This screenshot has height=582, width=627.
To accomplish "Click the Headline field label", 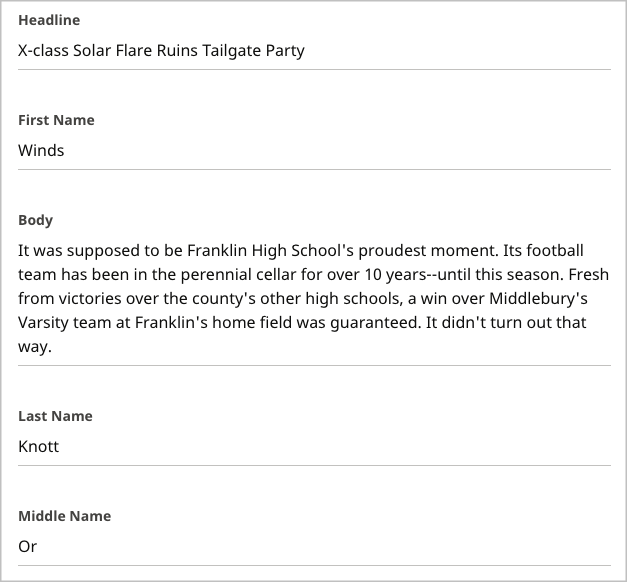I will 49,20.
